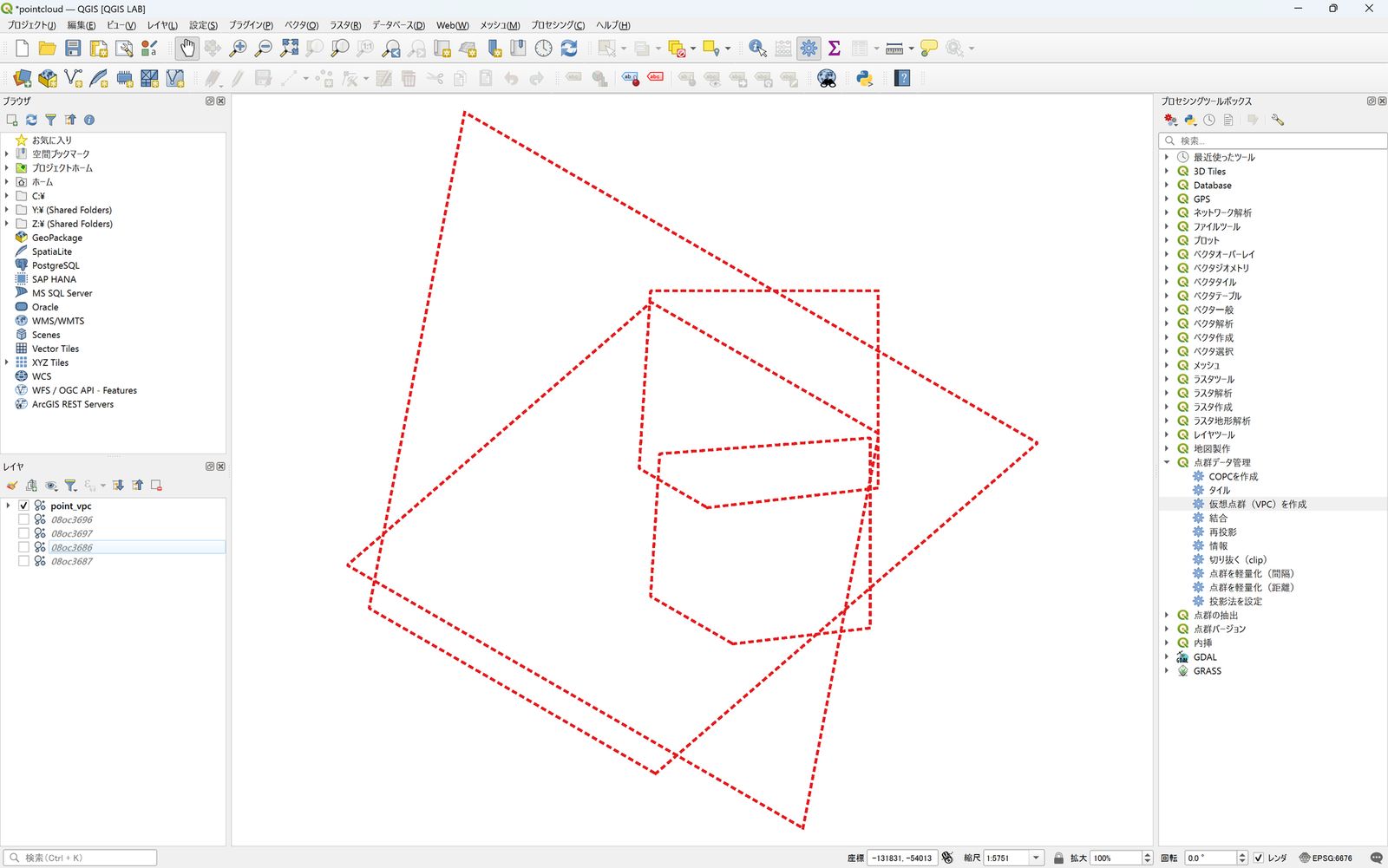Expand the point_vpc layer tree node

coord(9,506)
